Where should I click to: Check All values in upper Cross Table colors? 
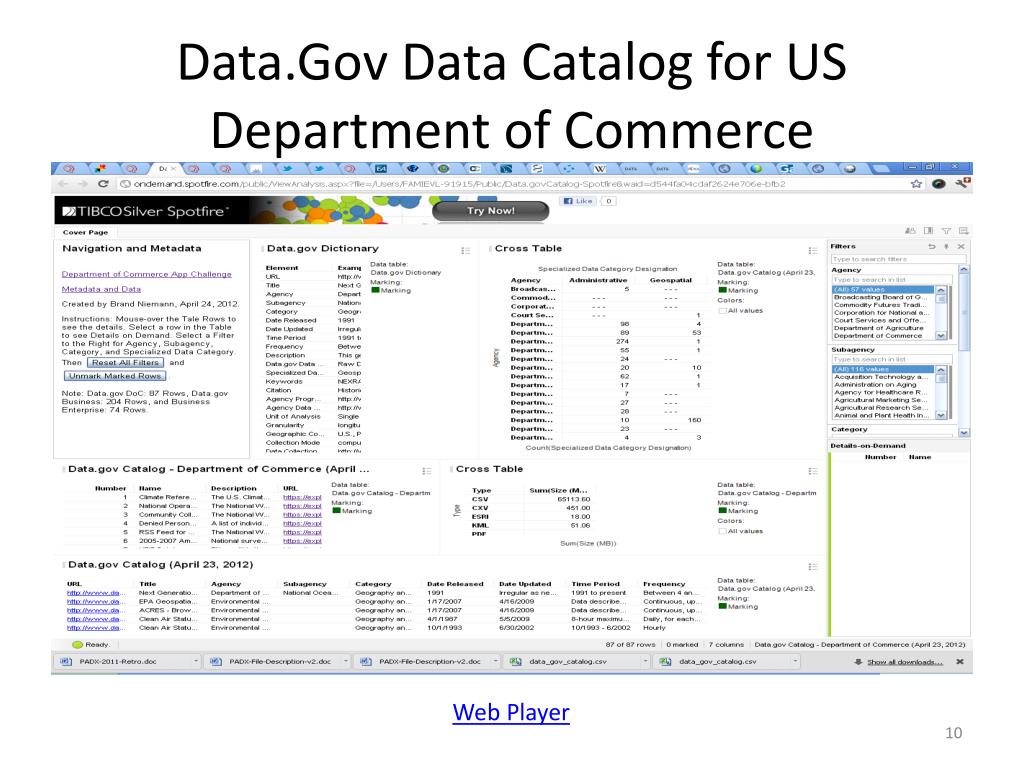722,311
